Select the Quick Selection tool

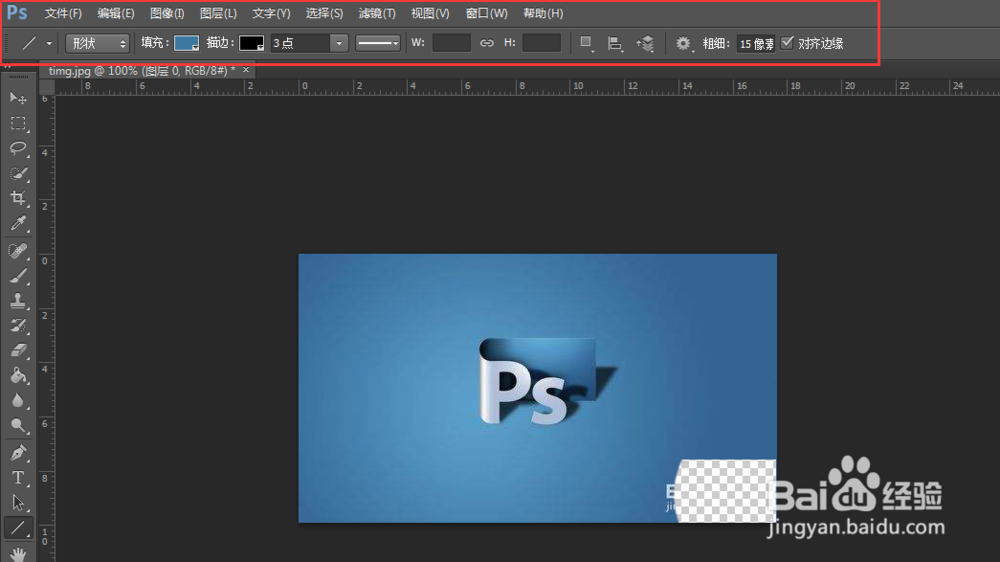coord(18,173)
